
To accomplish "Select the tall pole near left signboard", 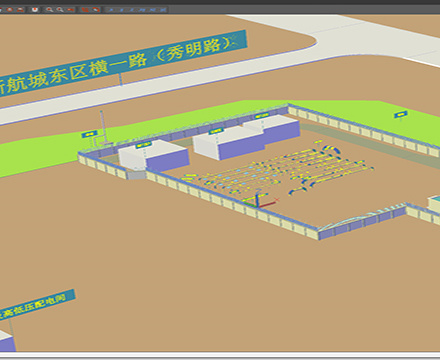I will click(x=103, y=128).
